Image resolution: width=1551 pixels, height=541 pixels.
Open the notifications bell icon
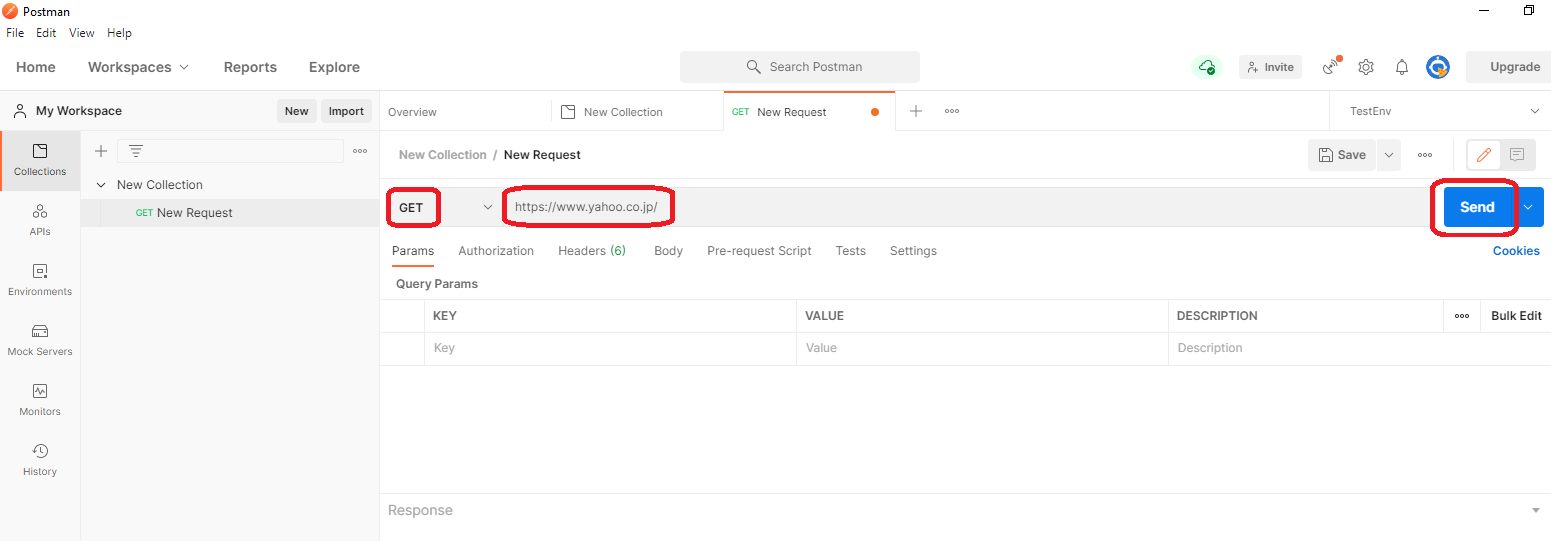tap(1402, 67)
